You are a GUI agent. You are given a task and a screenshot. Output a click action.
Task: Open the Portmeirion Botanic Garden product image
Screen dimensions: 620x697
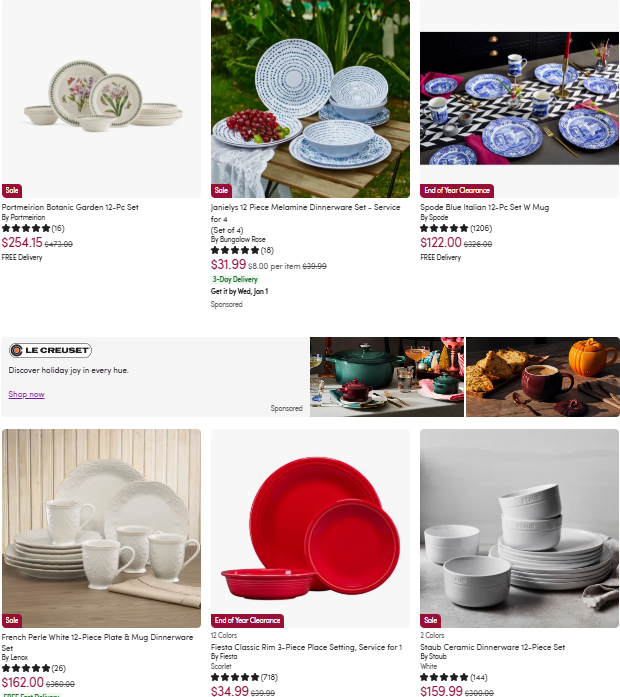(101, 99)
